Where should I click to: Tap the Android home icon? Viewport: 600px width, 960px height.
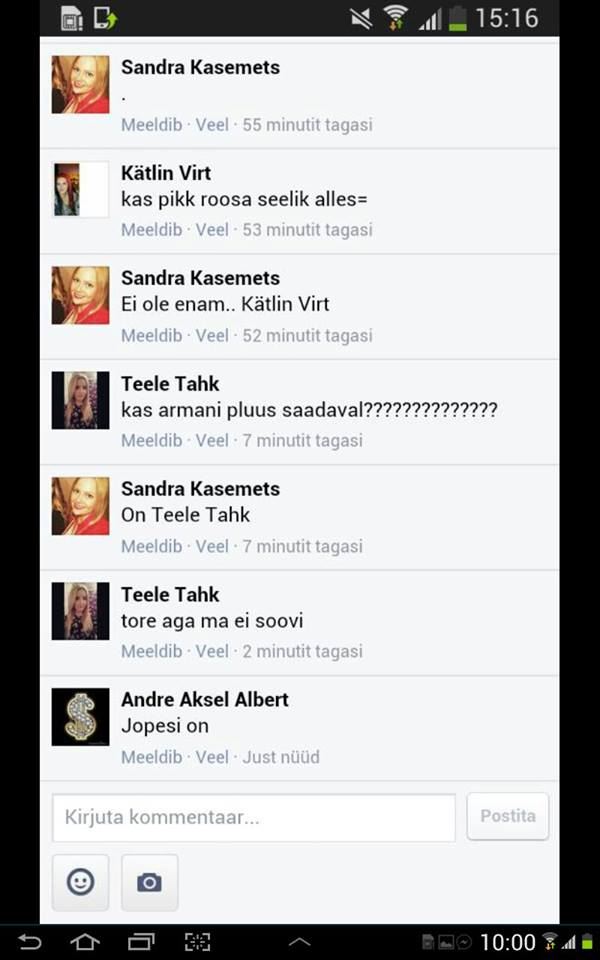(x=84, y=942)
